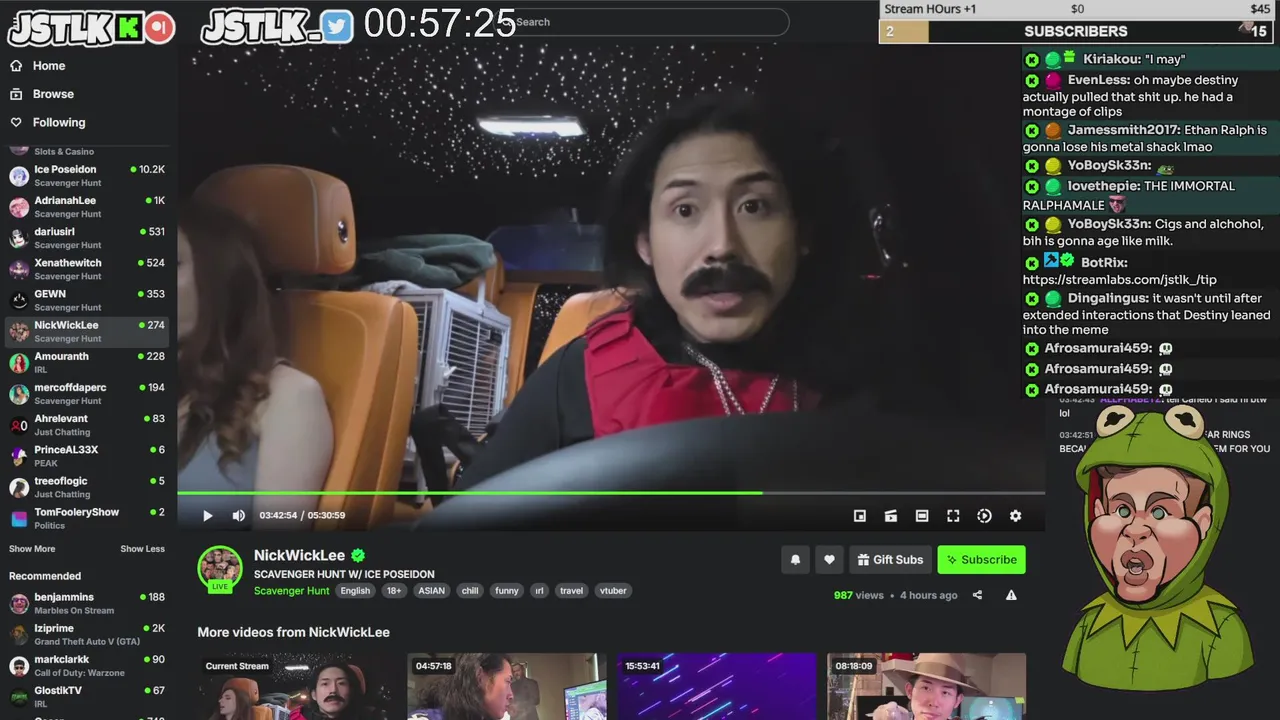Mute the video volume speaker icon
1280x720 pixels.
point(238,516)
